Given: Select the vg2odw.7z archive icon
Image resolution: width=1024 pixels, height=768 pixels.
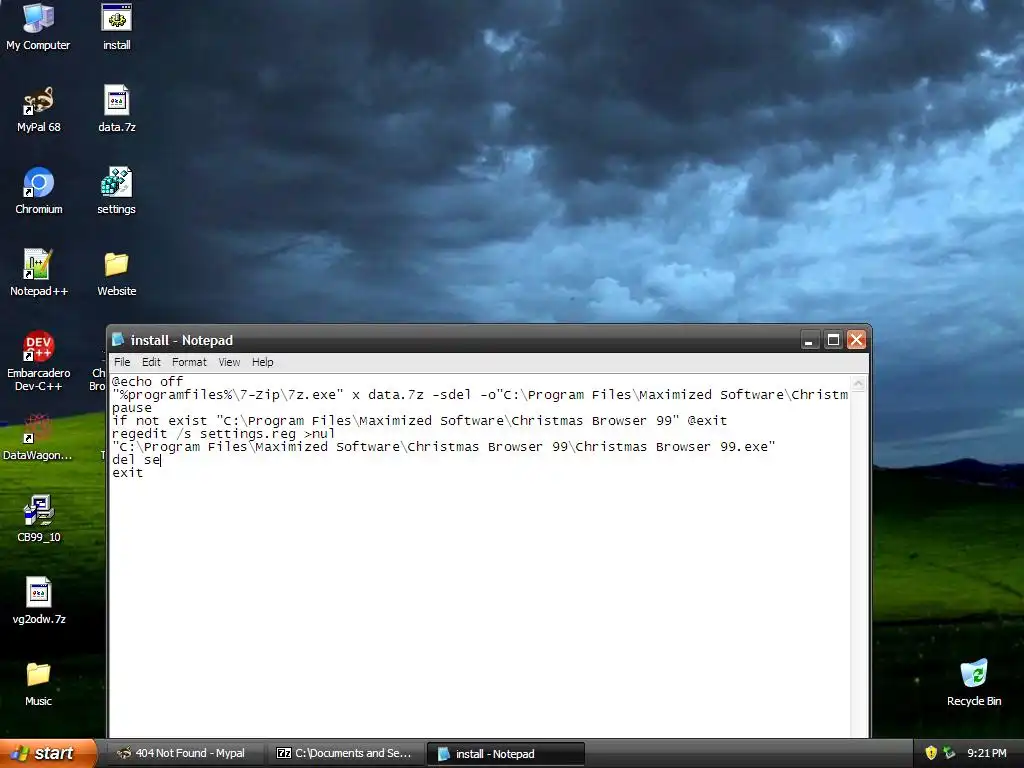Looking at the screenshot, I should [x=38, y=601].
